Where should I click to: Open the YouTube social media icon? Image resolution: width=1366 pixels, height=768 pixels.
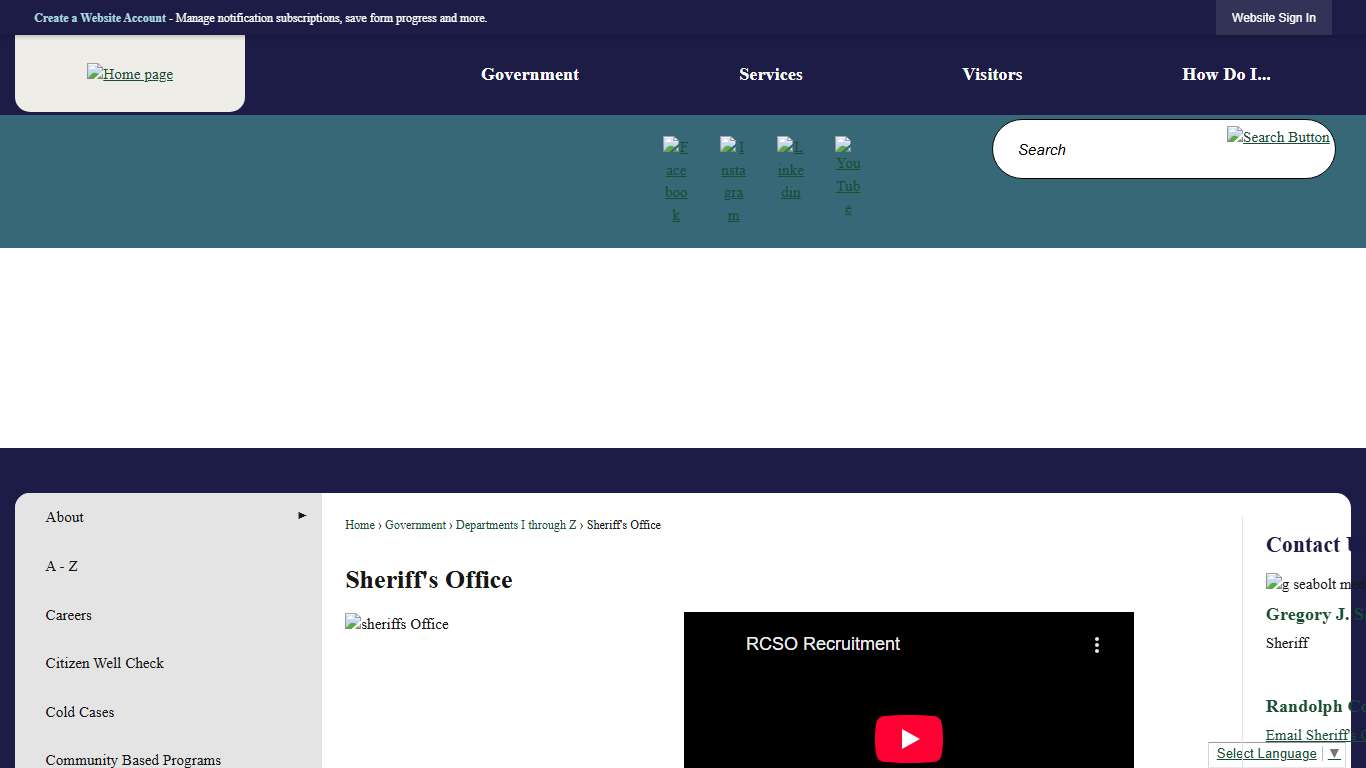pyautogui.click(x=848, y=175)
